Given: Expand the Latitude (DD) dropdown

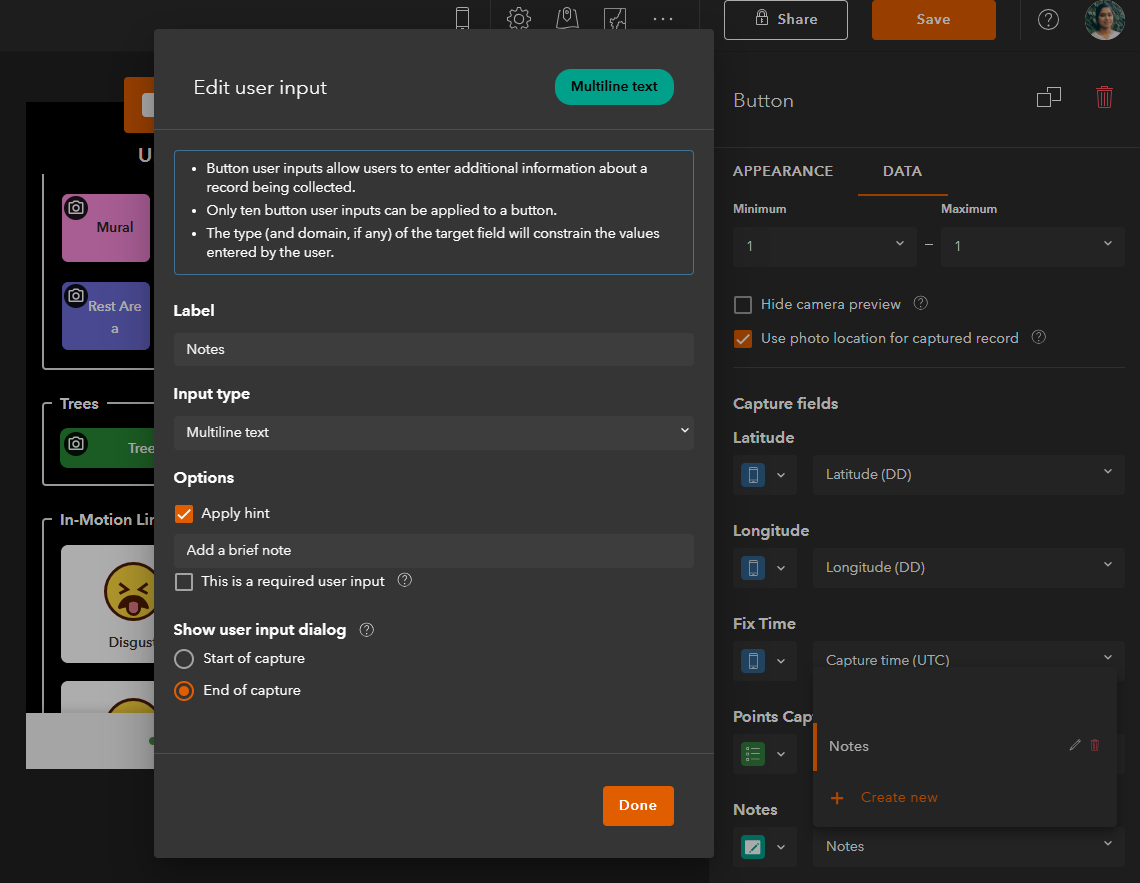Looking at the screenshot, I should [968, 475].
